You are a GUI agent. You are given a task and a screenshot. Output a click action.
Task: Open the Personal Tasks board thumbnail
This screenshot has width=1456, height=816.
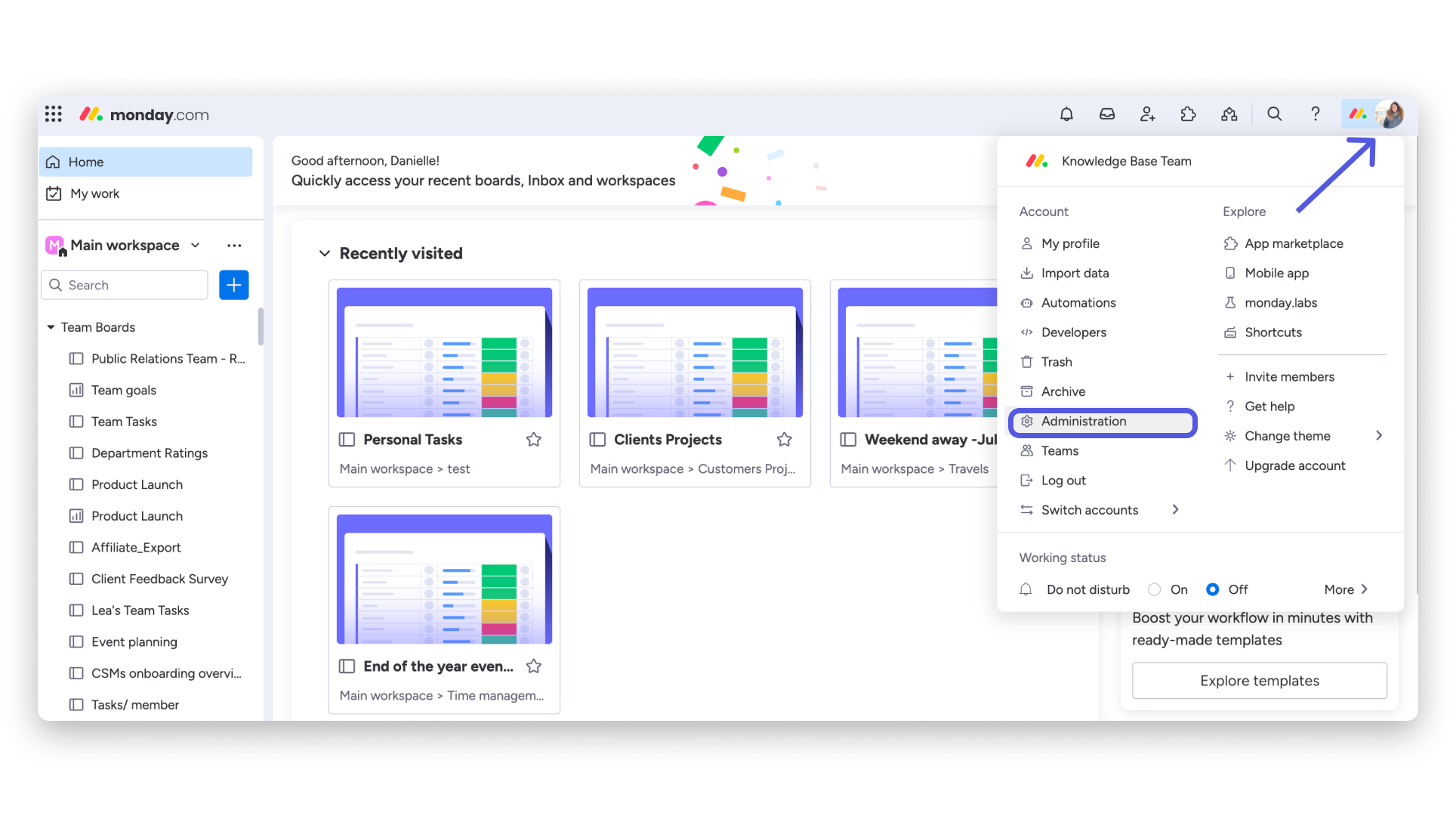[445, 352]
